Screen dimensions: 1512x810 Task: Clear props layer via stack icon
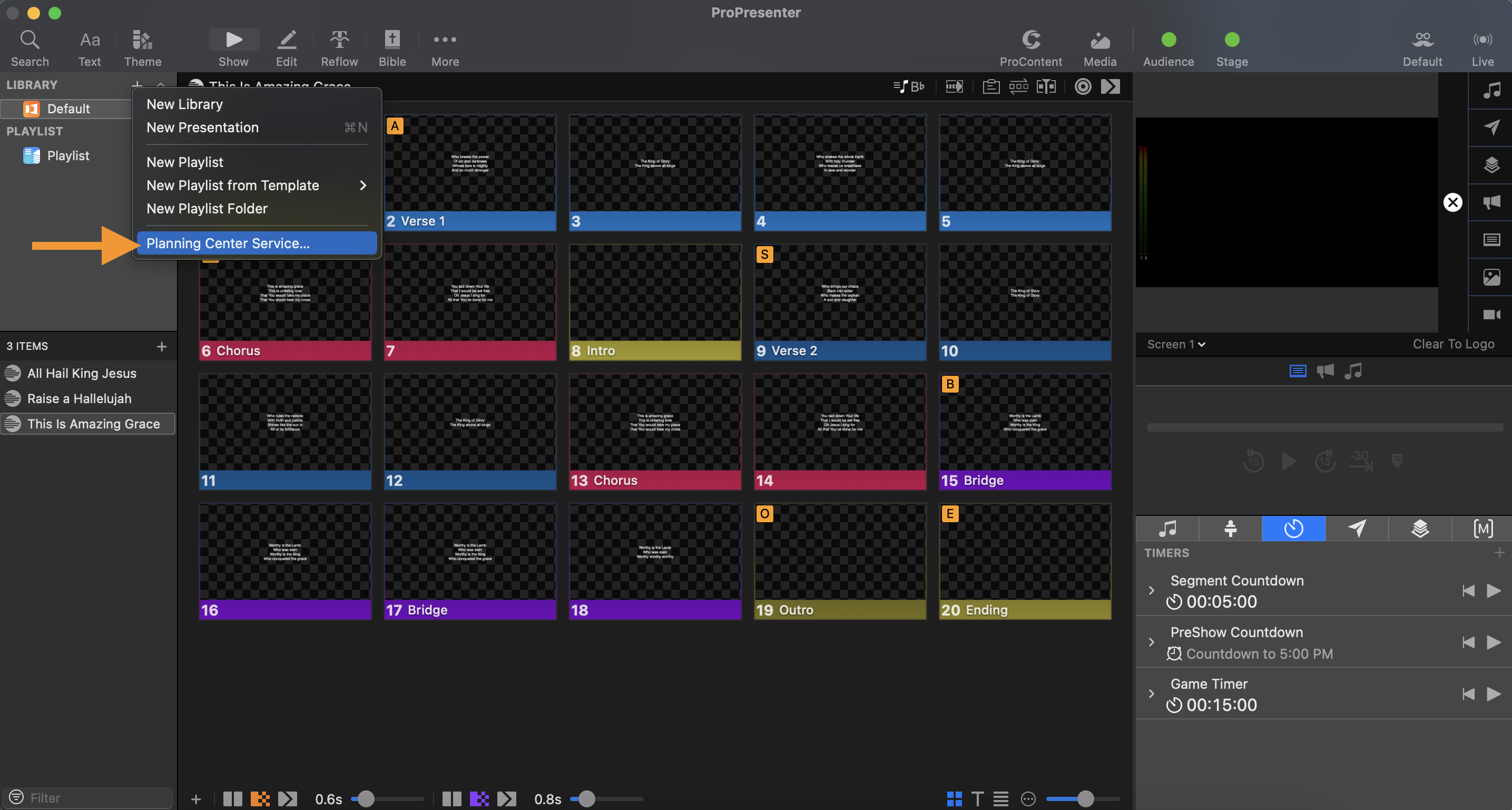point(1491,165)
